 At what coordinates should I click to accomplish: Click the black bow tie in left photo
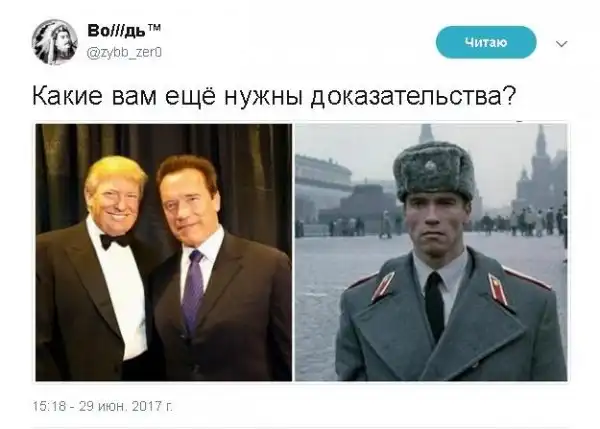click(x=114, y=241)
